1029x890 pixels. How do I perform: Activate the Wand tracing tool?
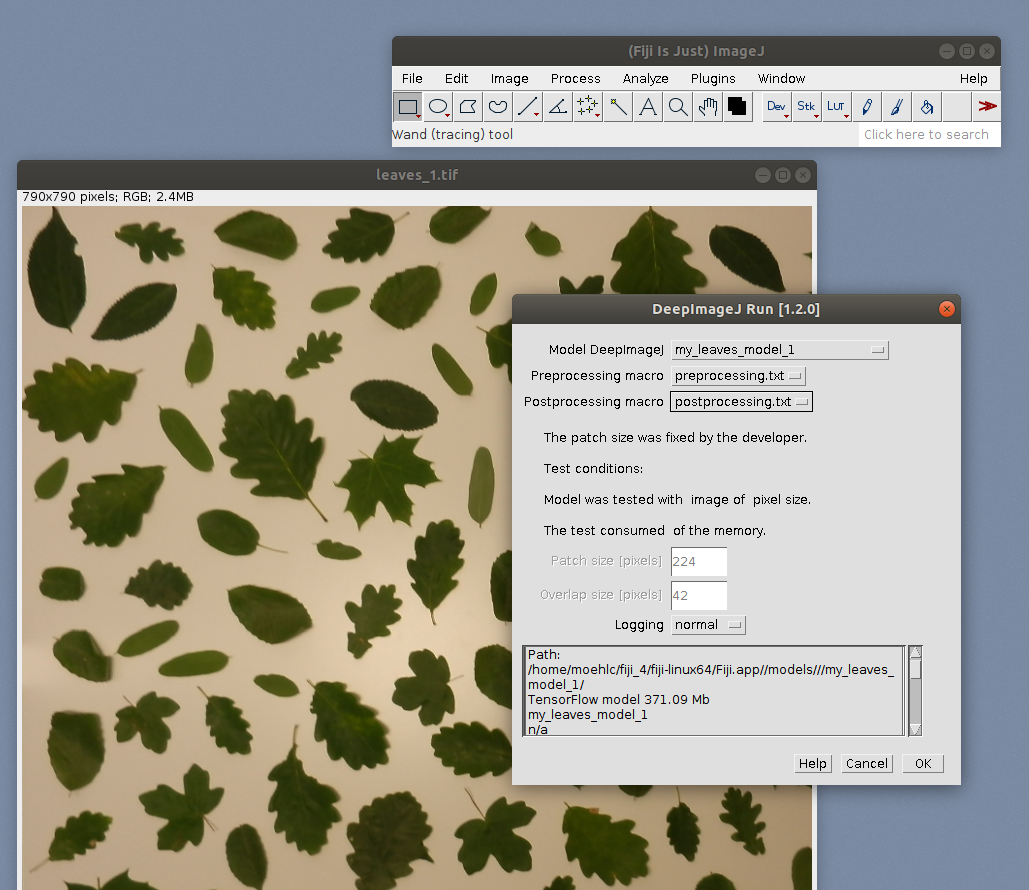[x=618, y=107]
